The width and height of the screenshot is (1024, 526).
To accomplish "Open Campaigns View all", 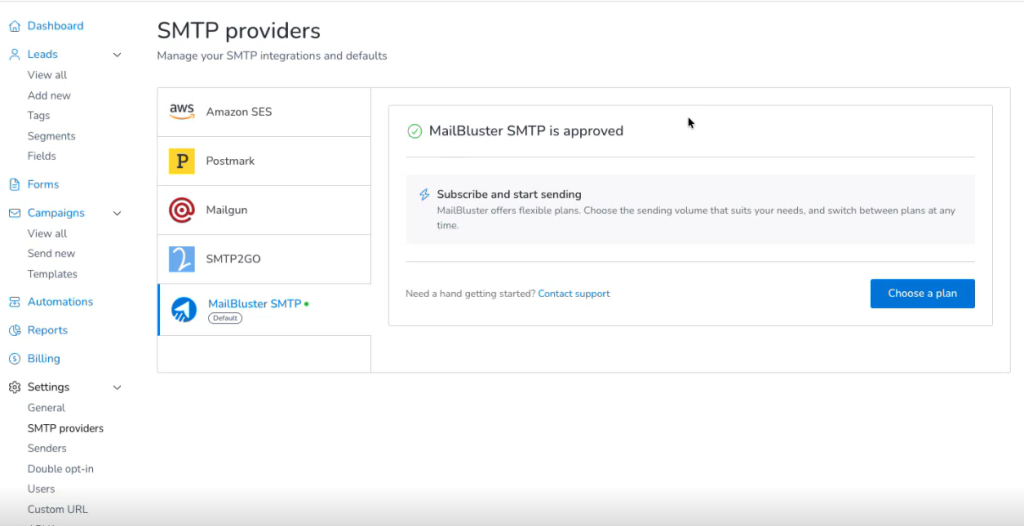I will [47, 233].
